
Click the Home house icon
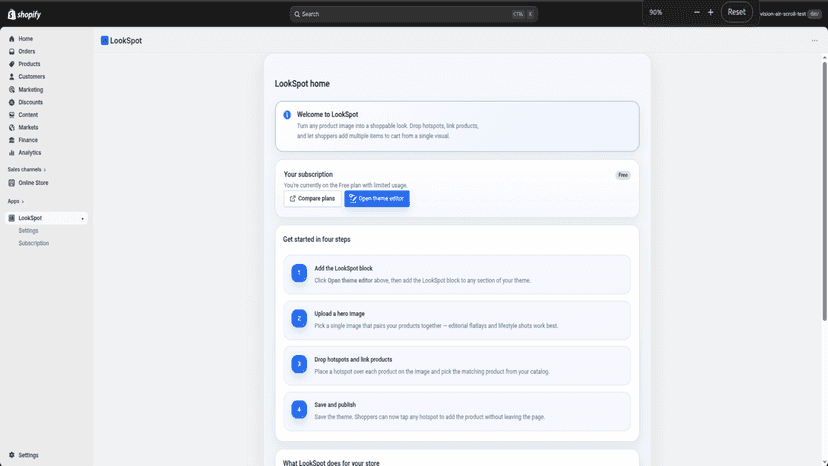[12, 39]
